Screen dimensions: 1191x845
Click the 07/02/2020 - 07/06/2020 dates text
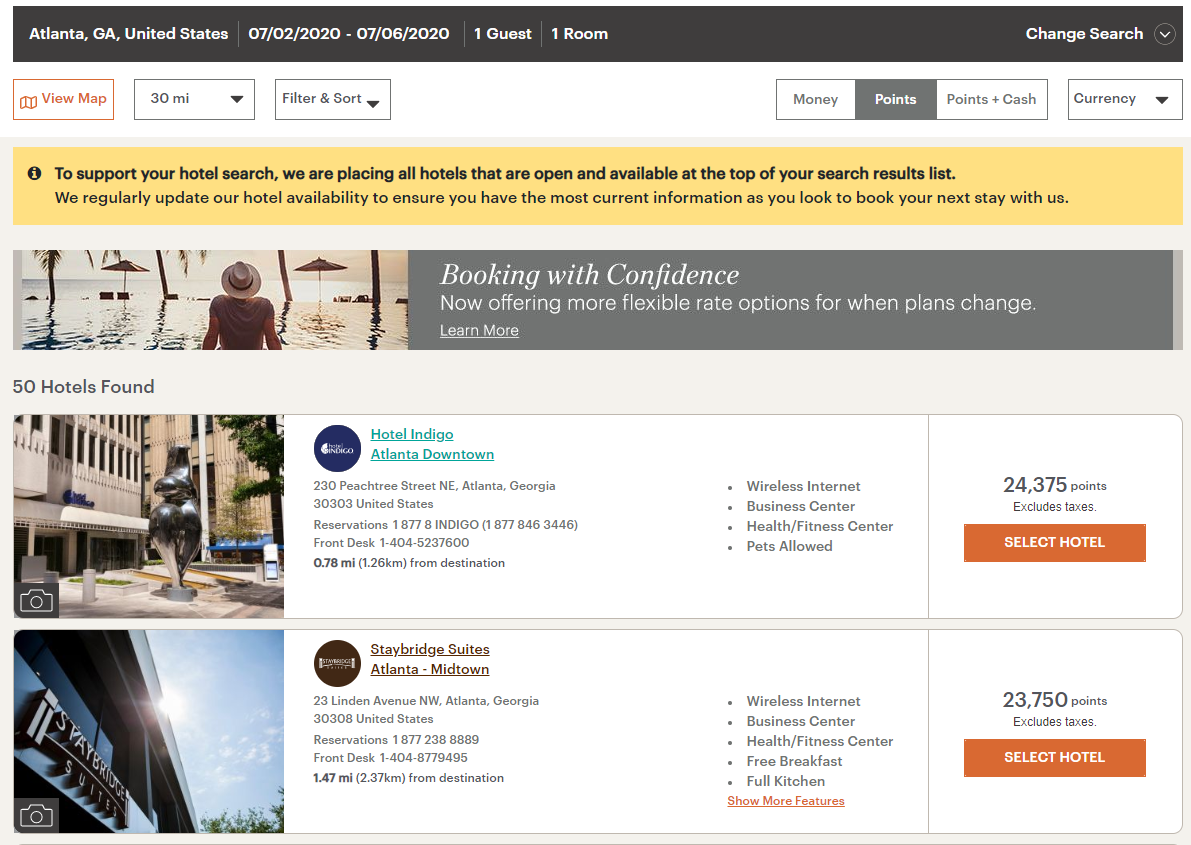pos(349,34)
